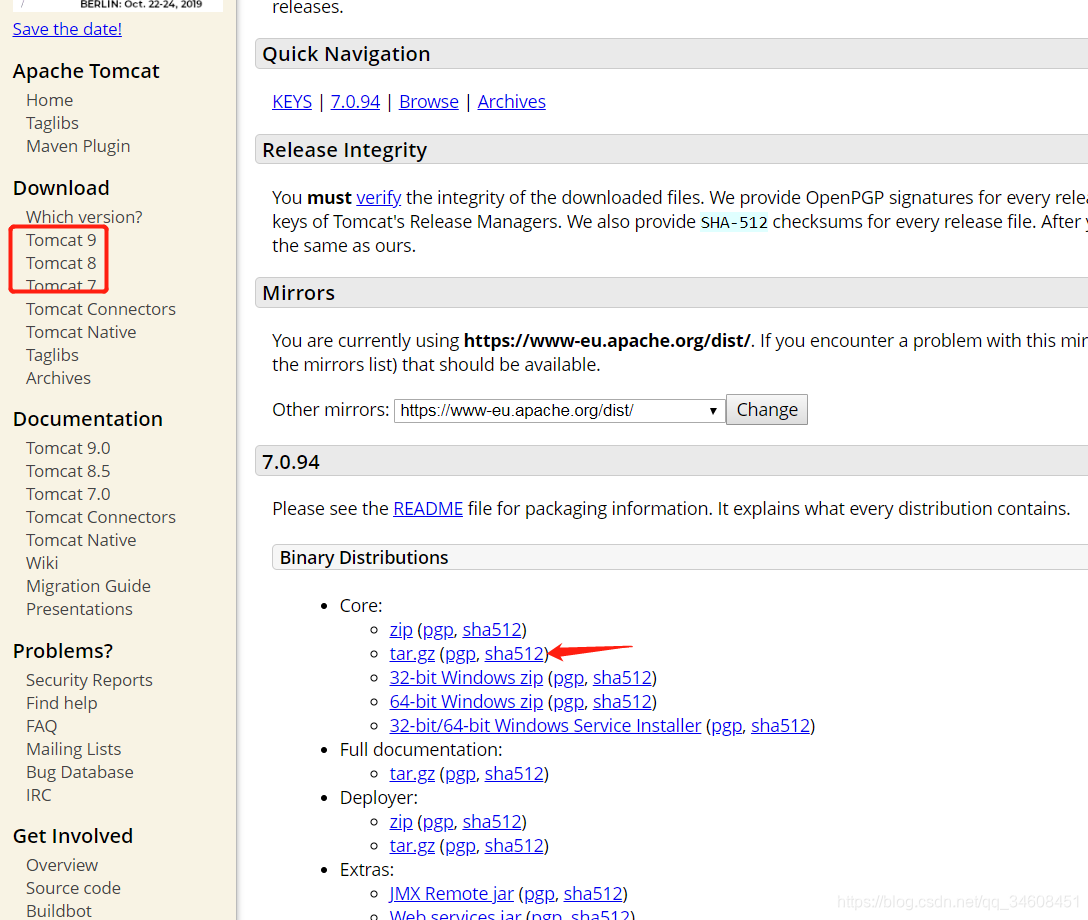Download the Deployer tar.gz
This screenshot has width=1088, height=920.
[x=412, y=846]
